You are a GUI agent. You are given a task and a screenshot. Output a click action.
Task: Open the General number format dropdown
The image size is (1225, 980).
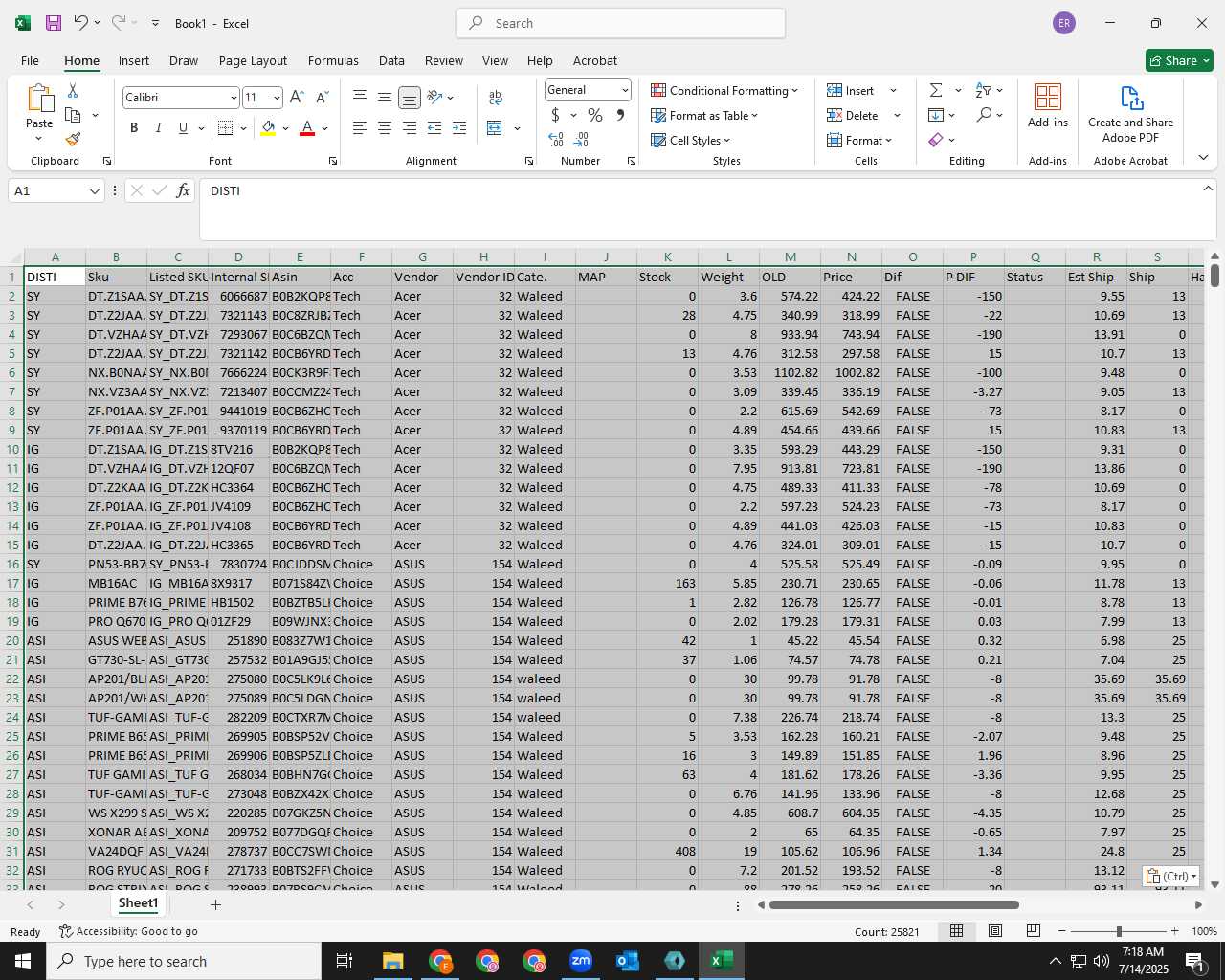tap(625, 90)
